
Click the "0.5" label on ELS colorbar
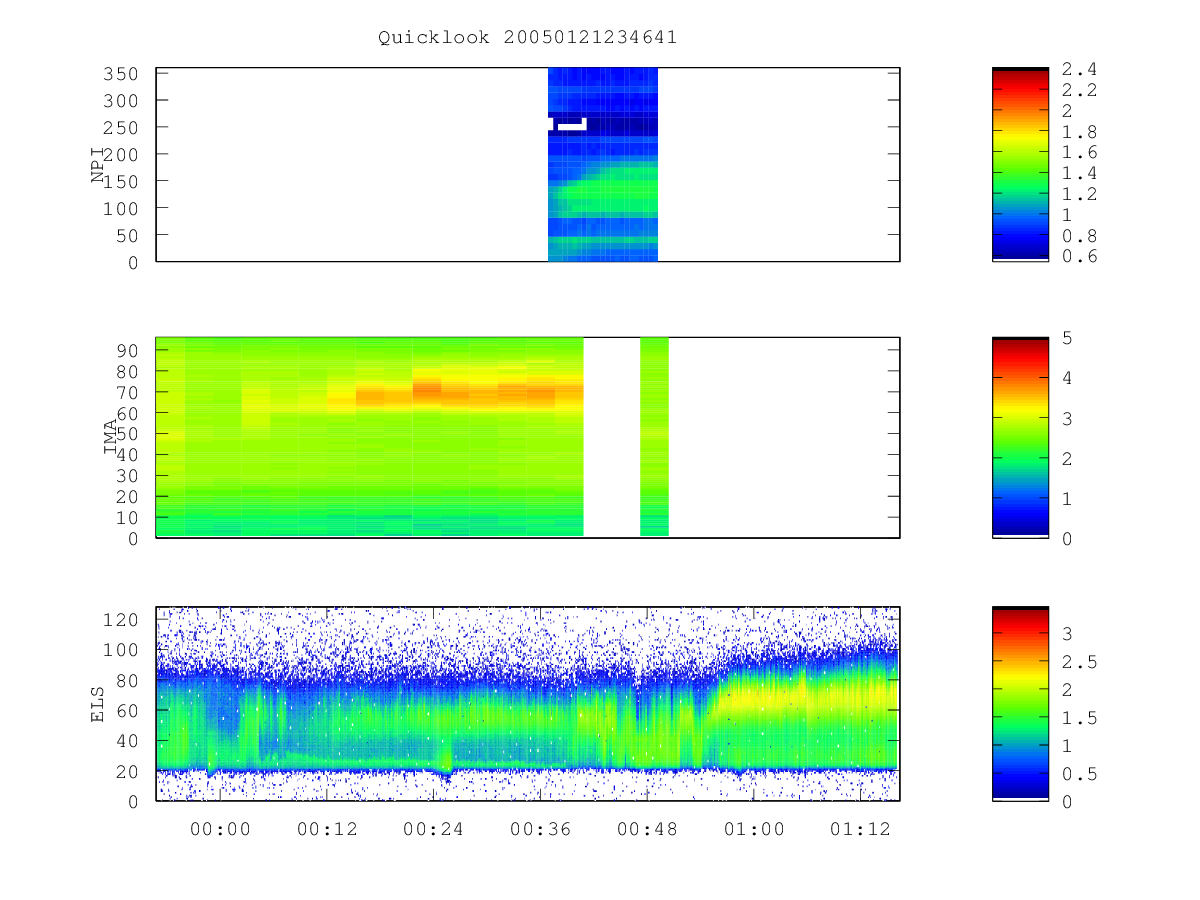tap(1079, 774)
